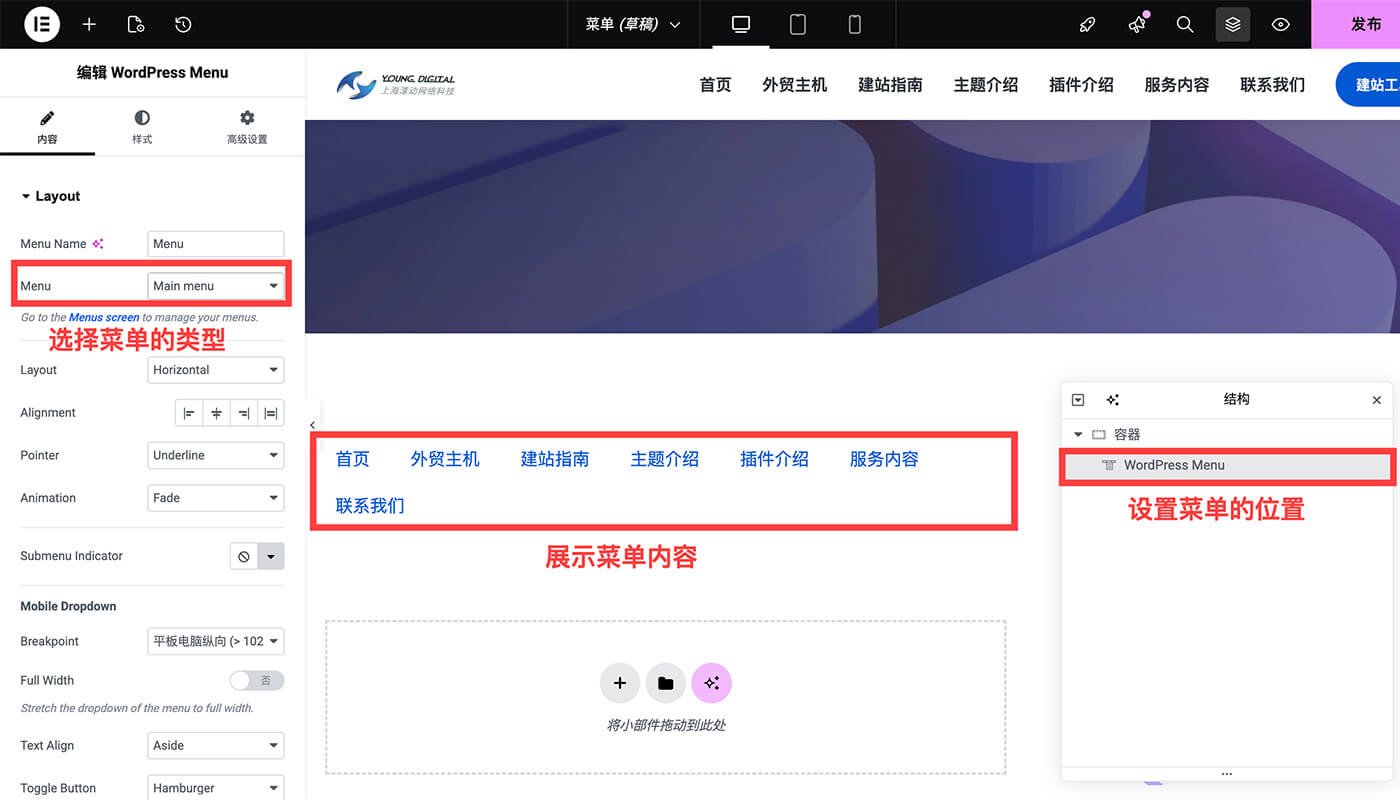1400x800 pixels.
Task: Click the 发布 publish button
Action: click(1368, 24)
